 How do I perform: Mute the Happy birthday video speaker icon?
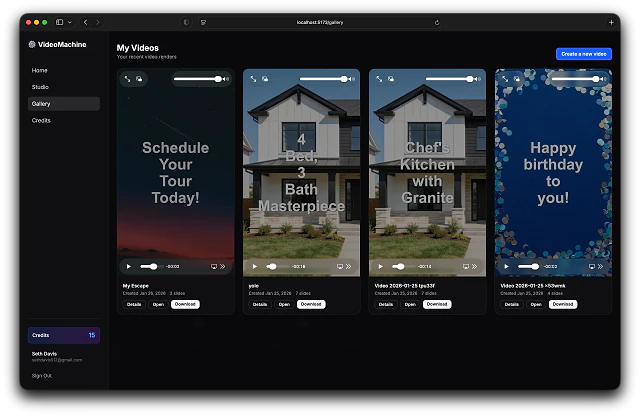(x=604, y=78)
